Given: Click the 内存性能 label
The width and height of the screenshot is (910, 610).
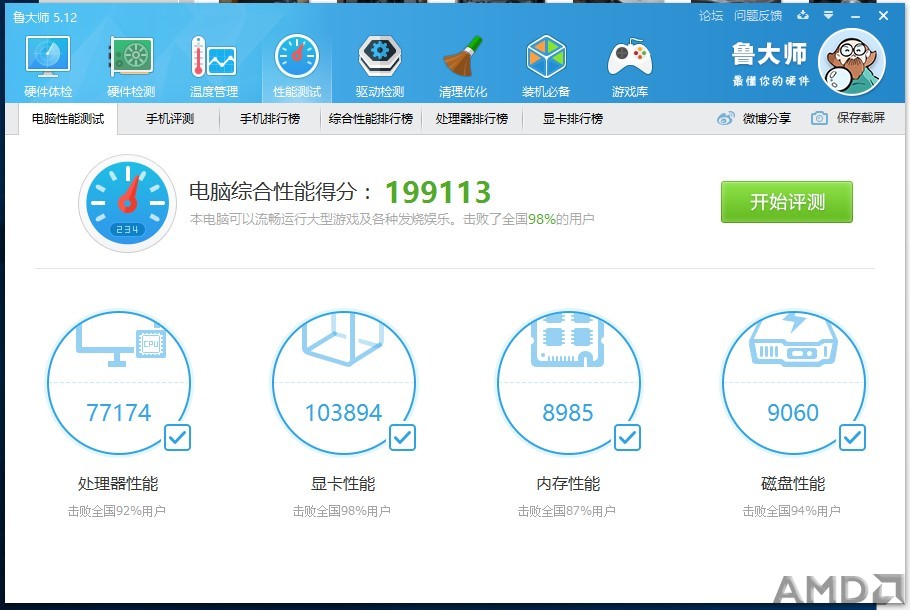Looking at the screenshot, I should pos(568,483).
